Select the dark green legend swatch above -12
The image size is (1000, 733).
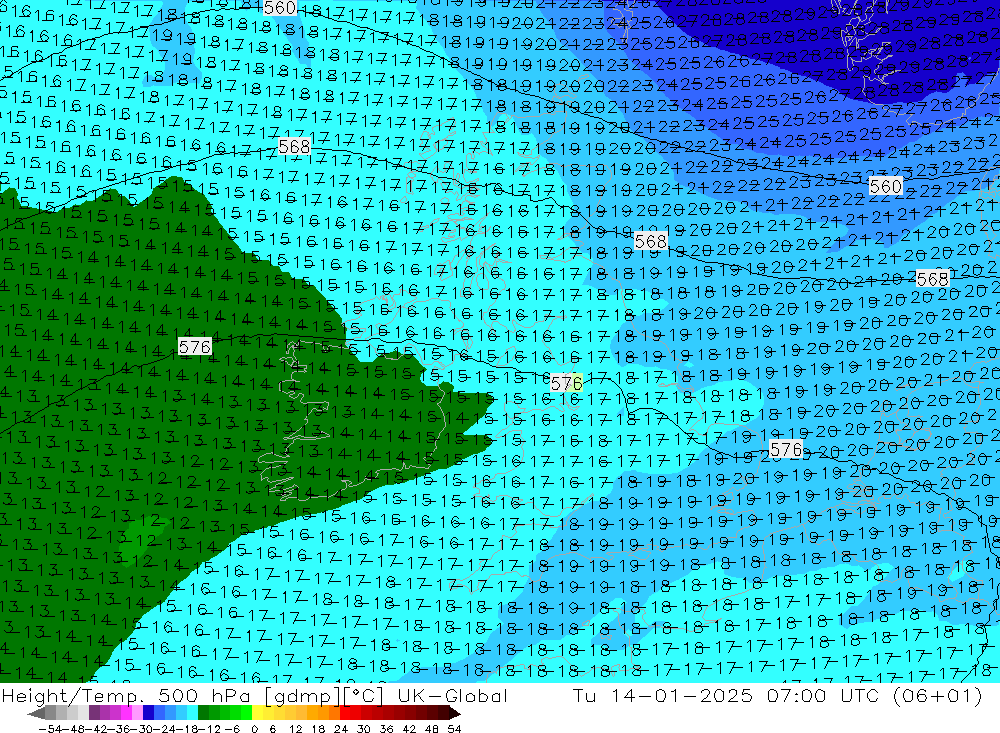203,713
